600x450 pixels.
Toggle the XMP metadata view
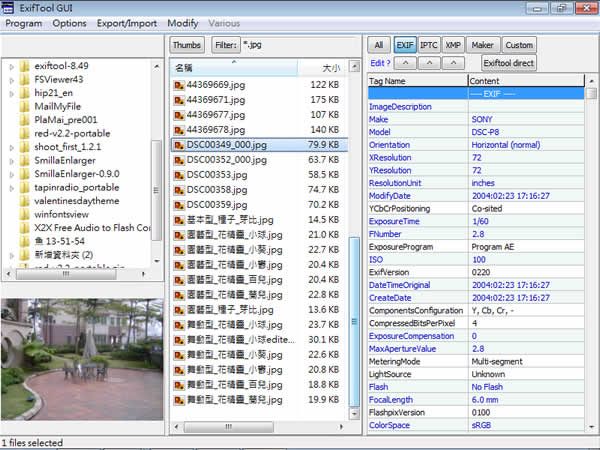pyautogui.click(x=453, y=45)
